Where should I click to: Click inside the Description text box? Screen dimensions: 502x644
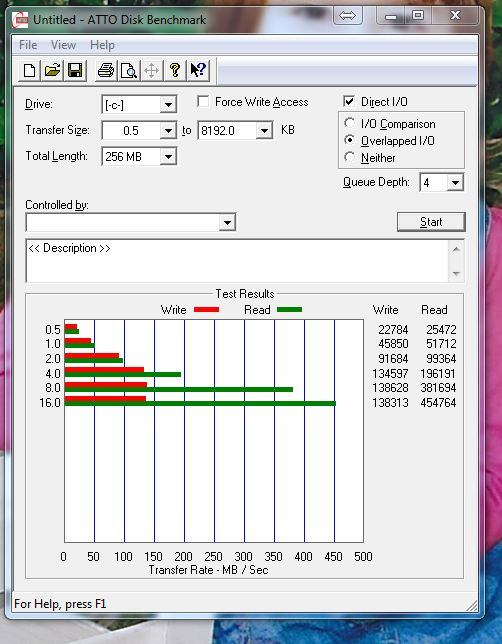(237, 261)
